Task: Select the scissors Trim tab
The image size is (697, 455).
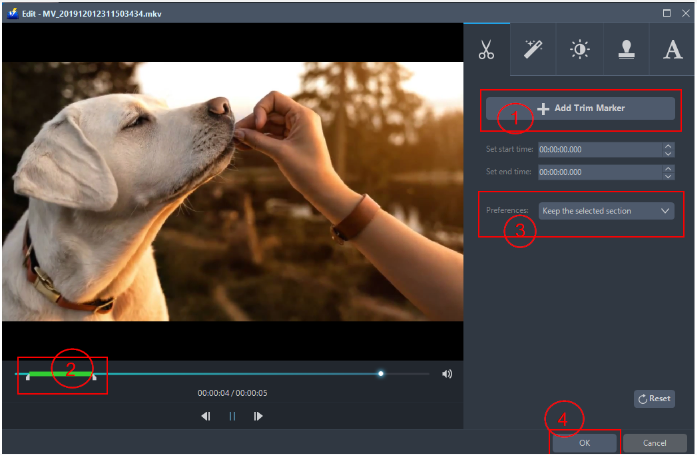Action: click(x=486, y=50)
